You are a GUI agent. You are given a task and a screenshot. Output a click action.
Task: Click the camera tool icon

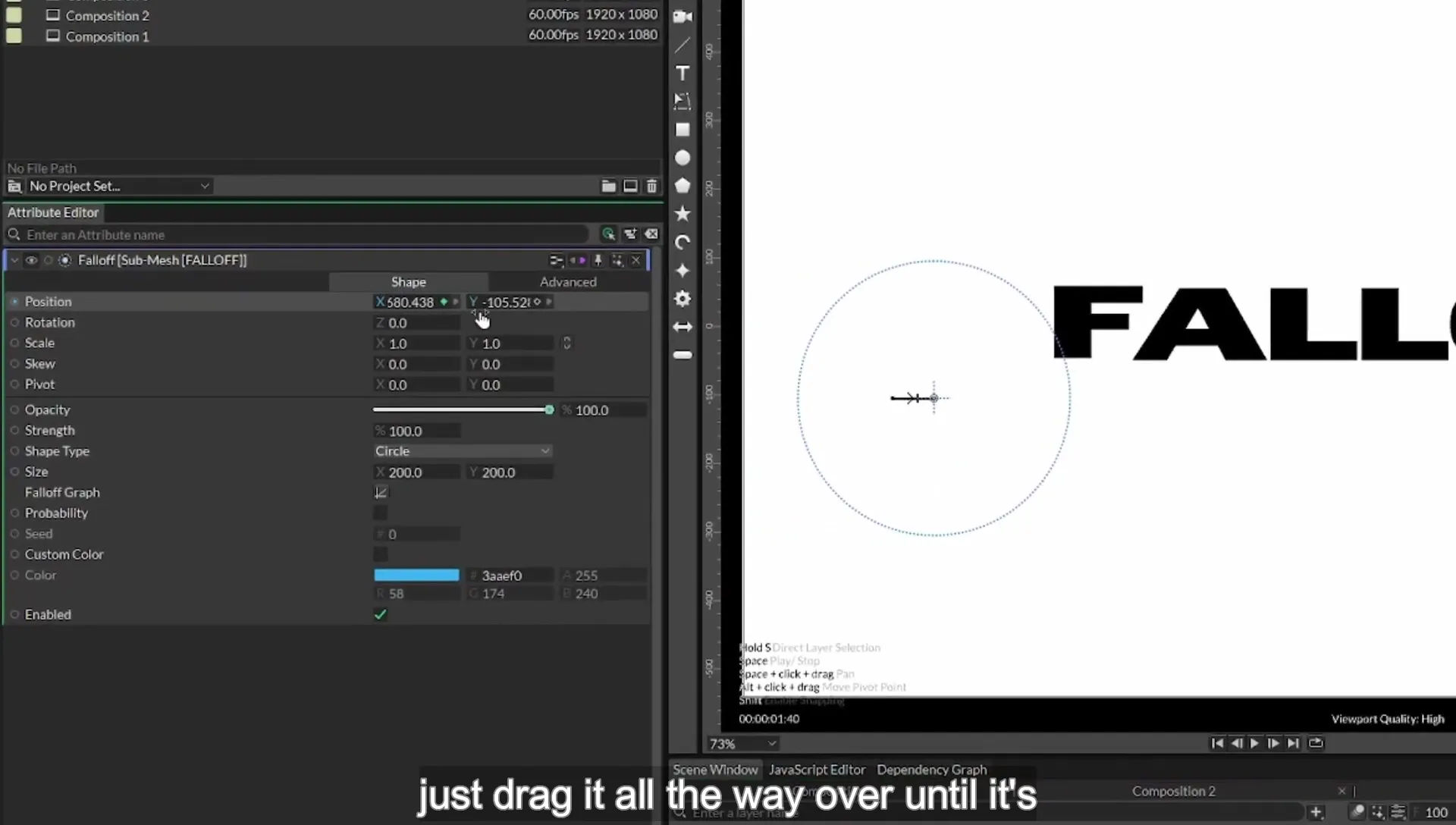[x=682, y=17]
